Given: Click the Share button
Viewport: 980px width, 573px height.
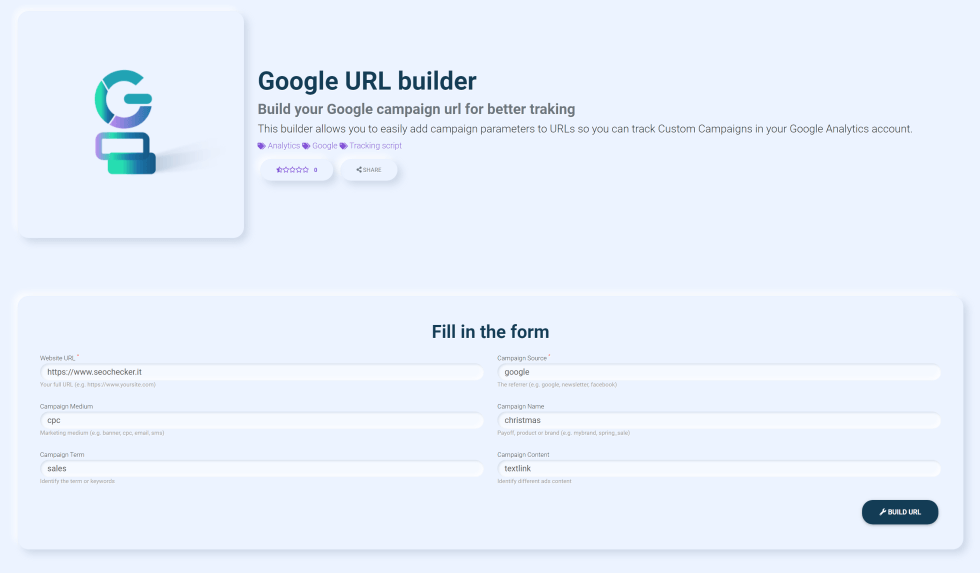Looking at the screenshot, I should click(x=369, y=170).
